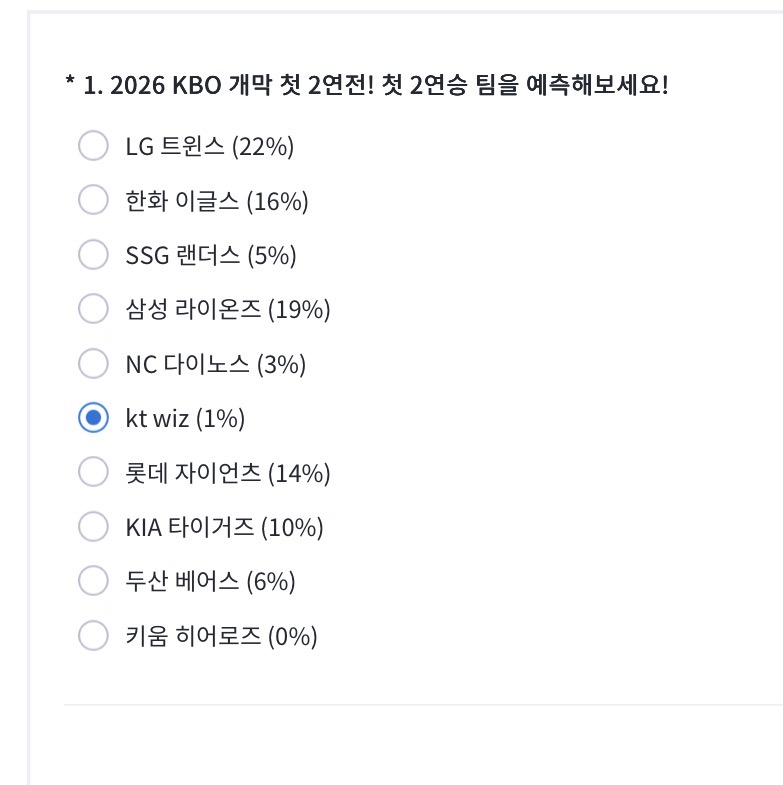Click the "KIA 타이거즈 (10%)" label text
The width and height of the screenshot is (783, 785).
point(224,526)
